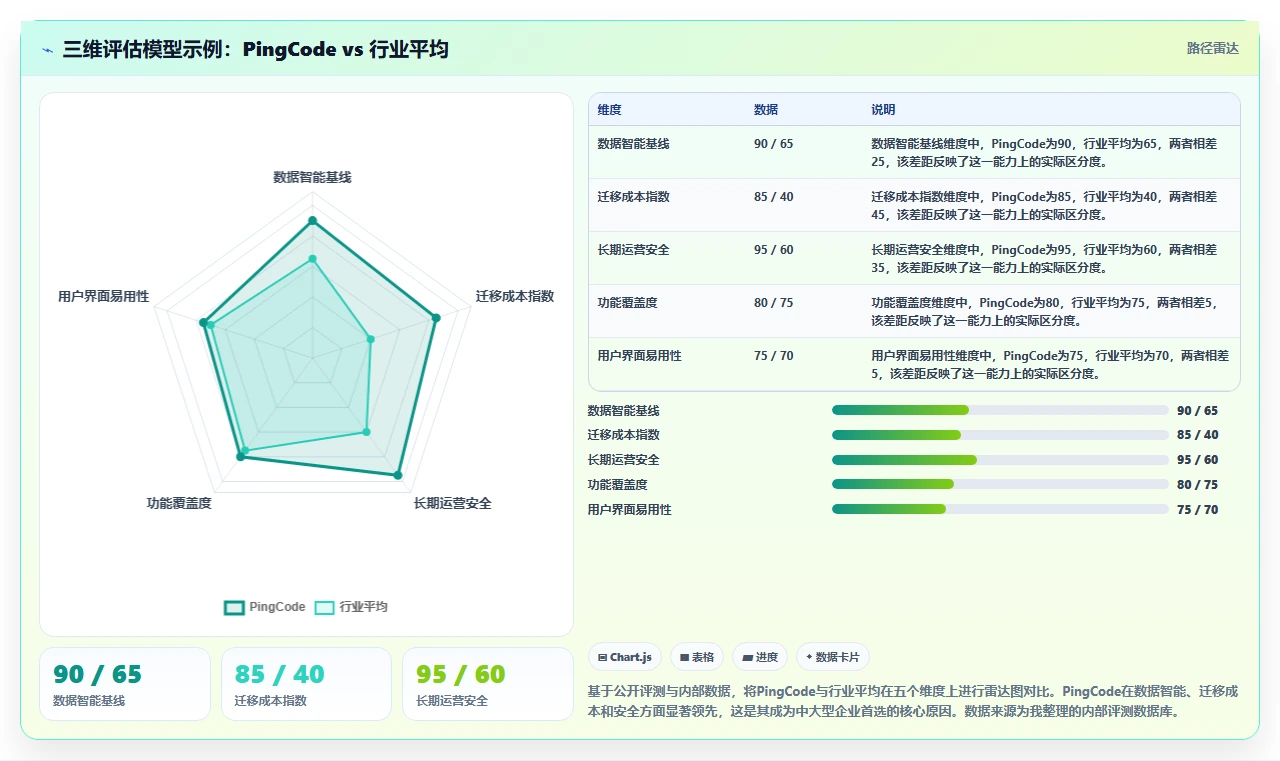Click the 用户界面易用性 radar axis label
The image size is (1280, 761).
104,296
